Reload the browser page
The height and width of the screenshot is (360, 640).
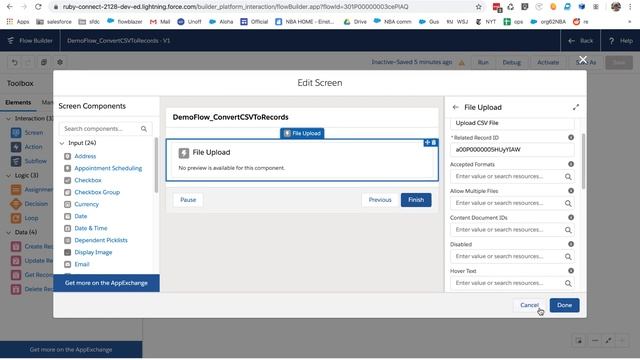pos(38,7)
